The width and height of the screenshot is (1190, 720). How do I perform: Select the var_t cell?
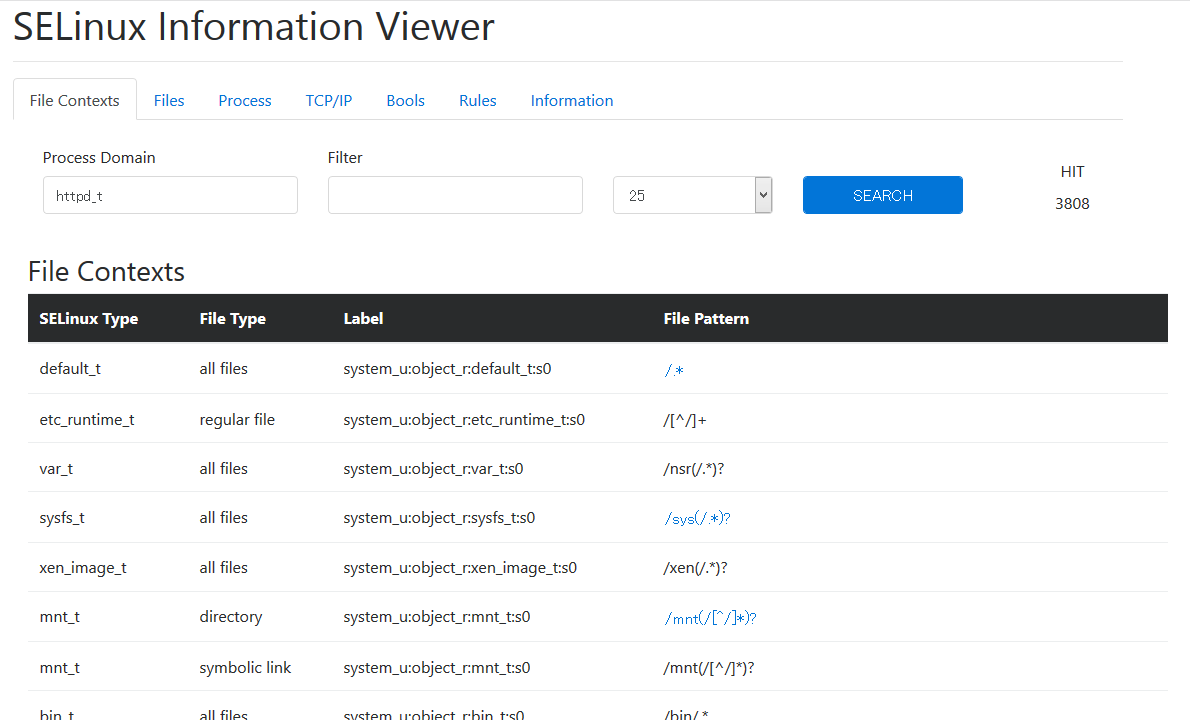(56, 469)
